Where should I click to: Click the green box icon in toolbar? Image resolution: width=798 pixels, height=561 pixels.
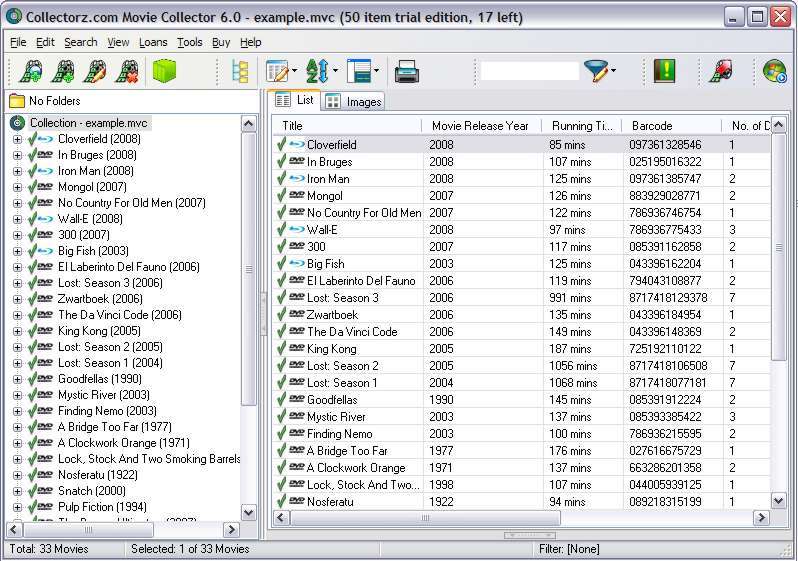(164, 71)
